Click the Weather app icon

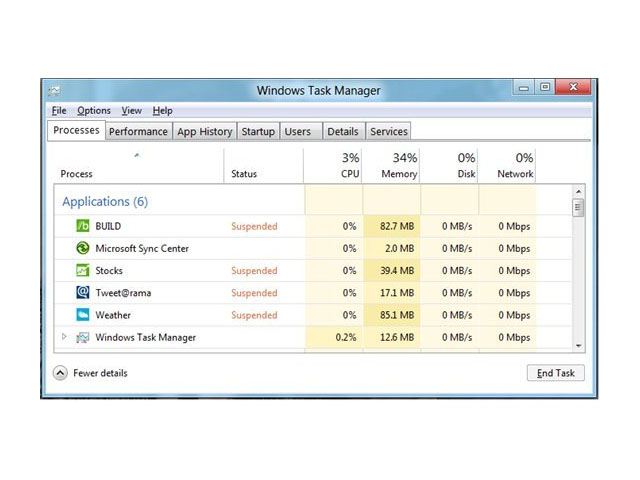(x=82, y=315)
